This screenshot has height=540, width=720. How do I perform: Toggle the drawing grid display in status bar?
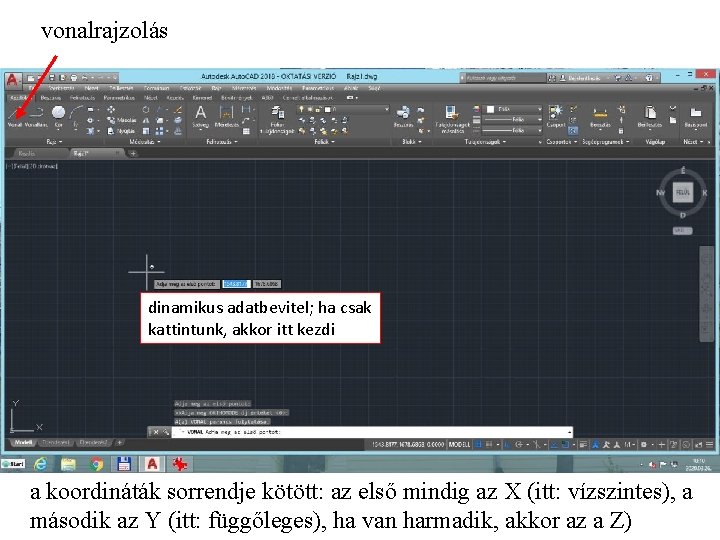point(478,444)
